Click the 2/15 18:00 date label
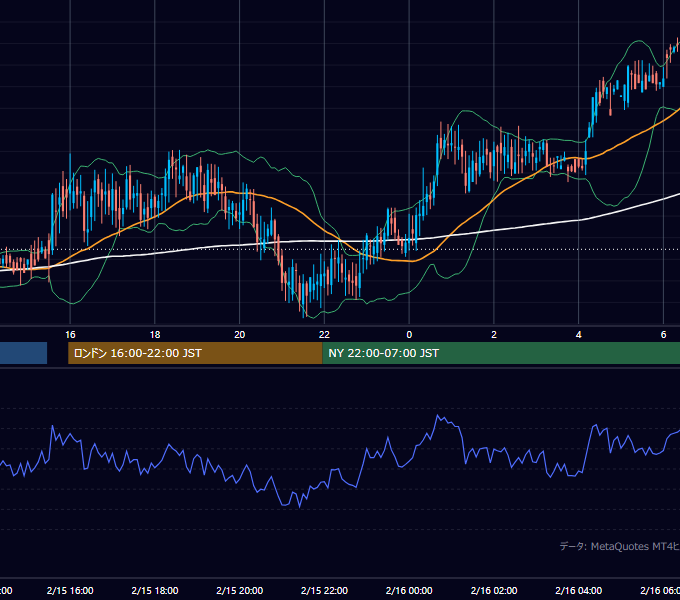Image resolution: width=680 pixels, height=600 pixels. 155,590
